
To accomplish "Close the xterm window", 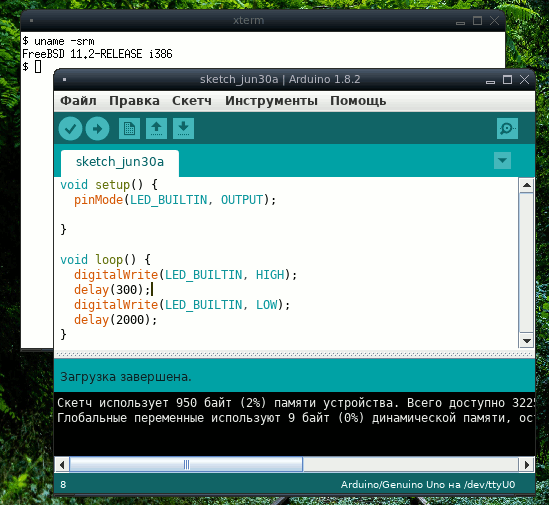I will (x=494, y=21).
